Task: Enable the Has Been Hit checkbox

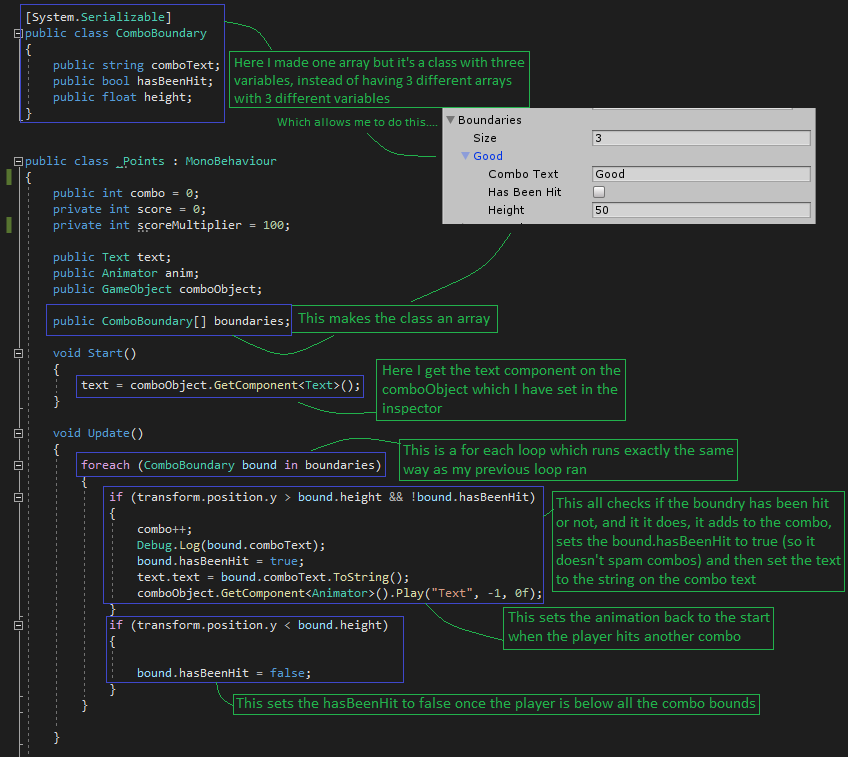Action: click(x=599, y=192)
